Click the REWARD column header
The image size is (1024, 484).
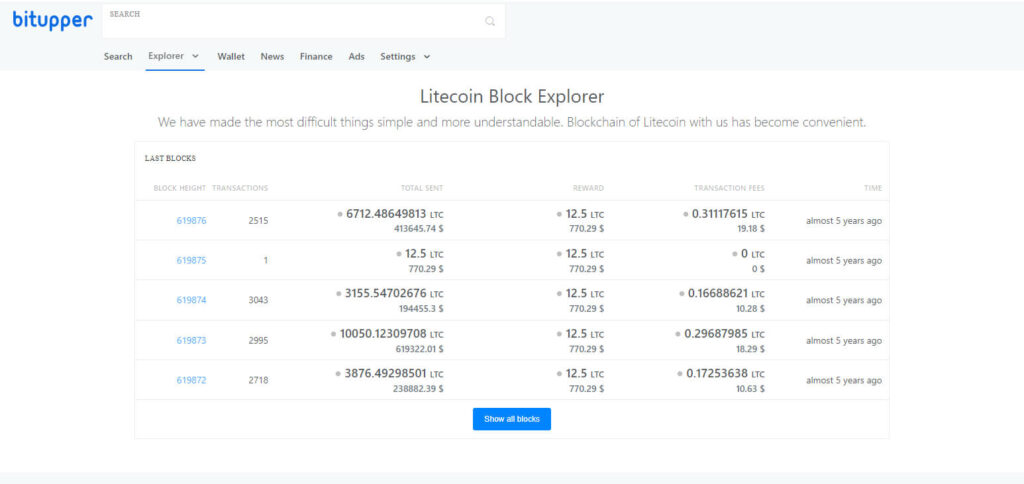[x=588, y=188]
